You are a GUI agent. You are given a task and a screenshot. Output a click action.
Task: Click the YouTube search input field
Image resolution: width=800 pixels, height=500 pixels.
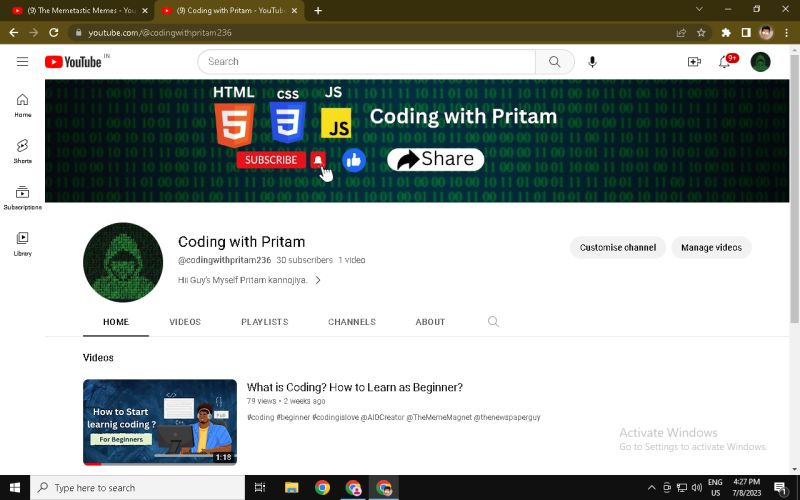click(x=366, y=62)
